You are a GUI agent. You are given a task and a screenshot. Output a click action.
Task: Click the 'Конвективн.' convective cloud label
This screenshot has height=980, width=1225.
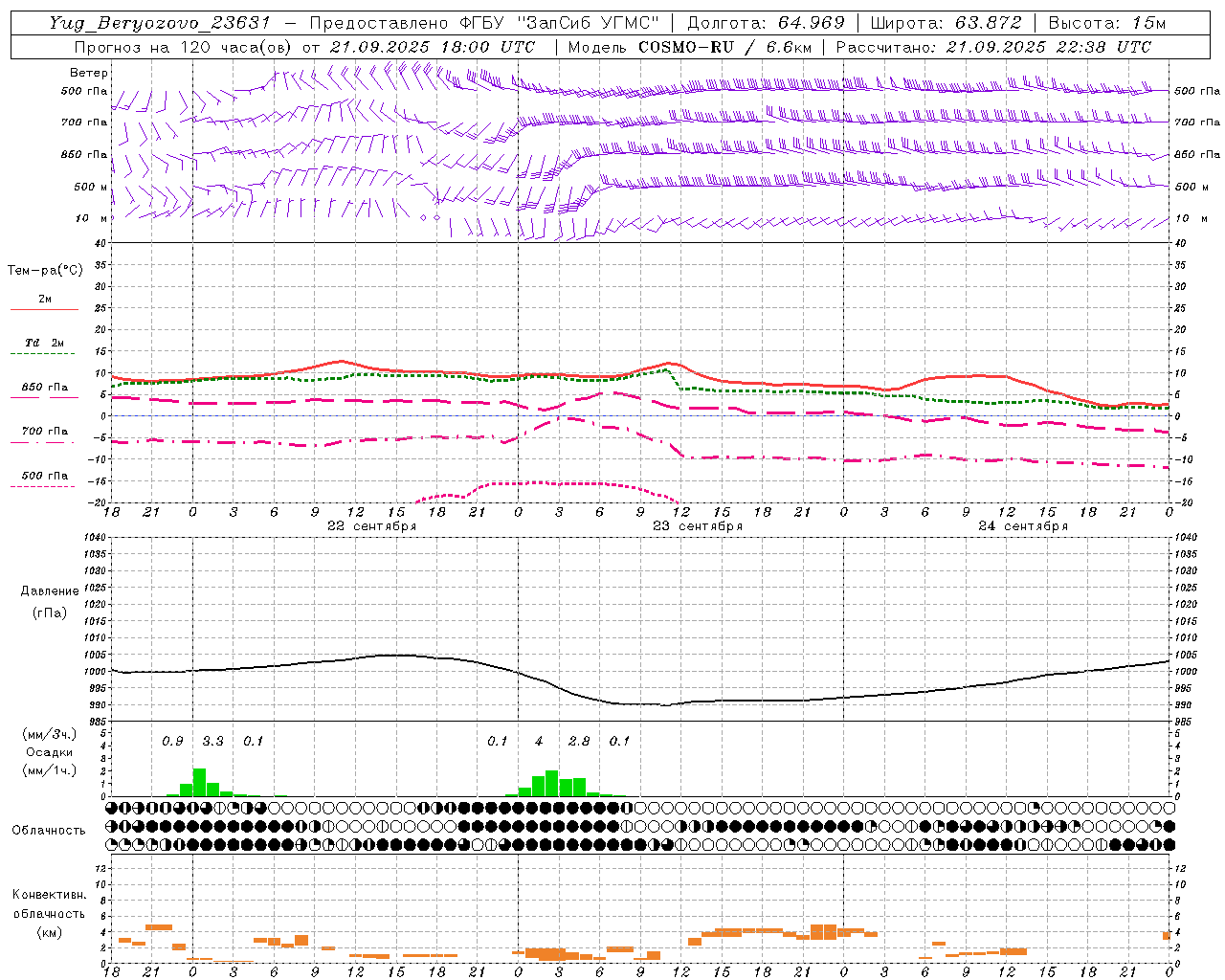pos(49,895)
